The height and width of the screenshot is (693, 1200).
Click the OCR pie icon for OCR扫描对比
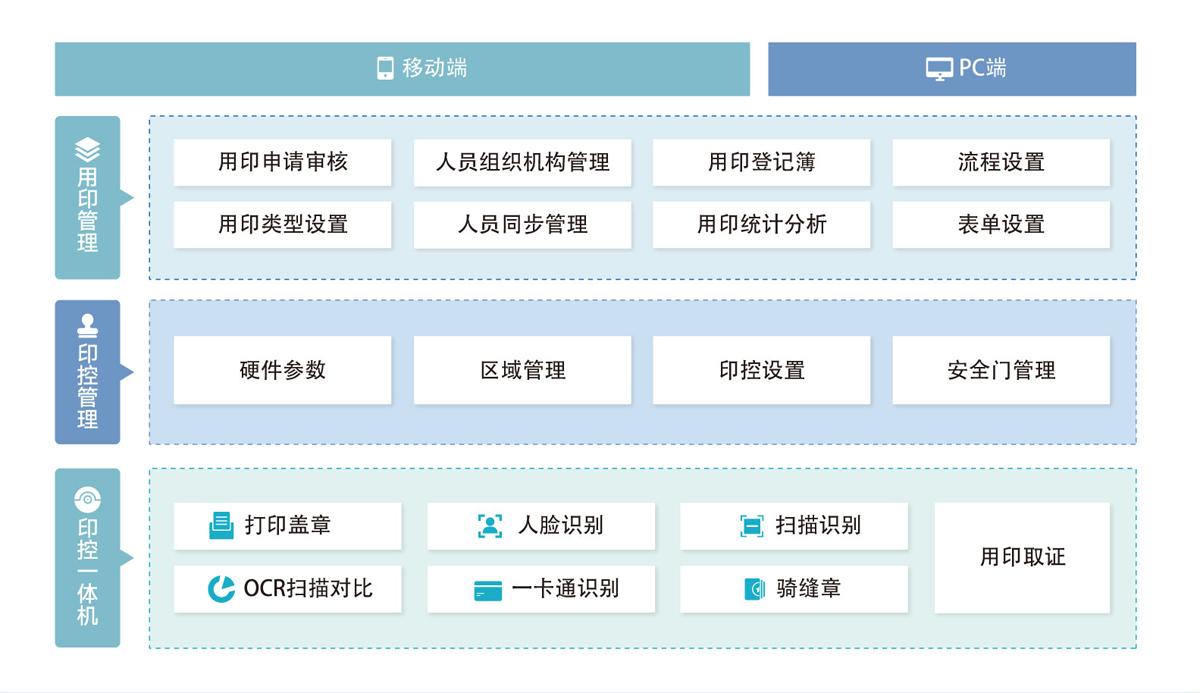coord(221,589)
